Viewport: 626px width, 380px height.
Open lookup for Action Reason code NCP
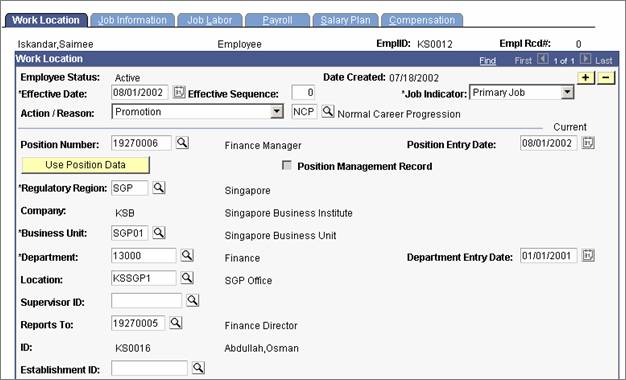tap(328, 111)
